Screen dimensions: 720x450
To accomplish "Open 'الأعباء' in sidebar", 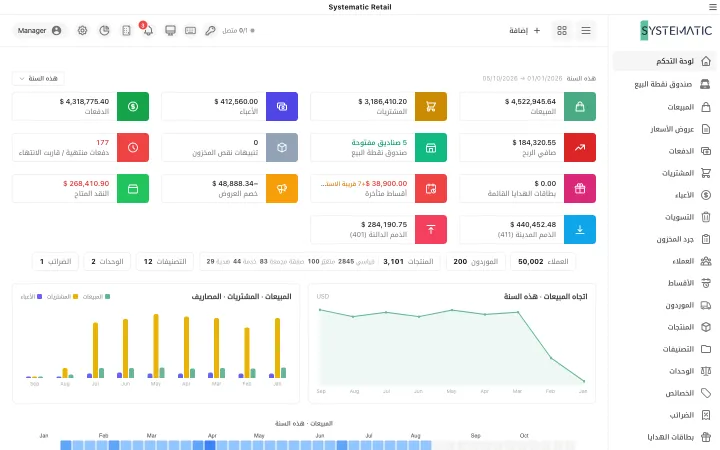I will [x=664, y=195].
